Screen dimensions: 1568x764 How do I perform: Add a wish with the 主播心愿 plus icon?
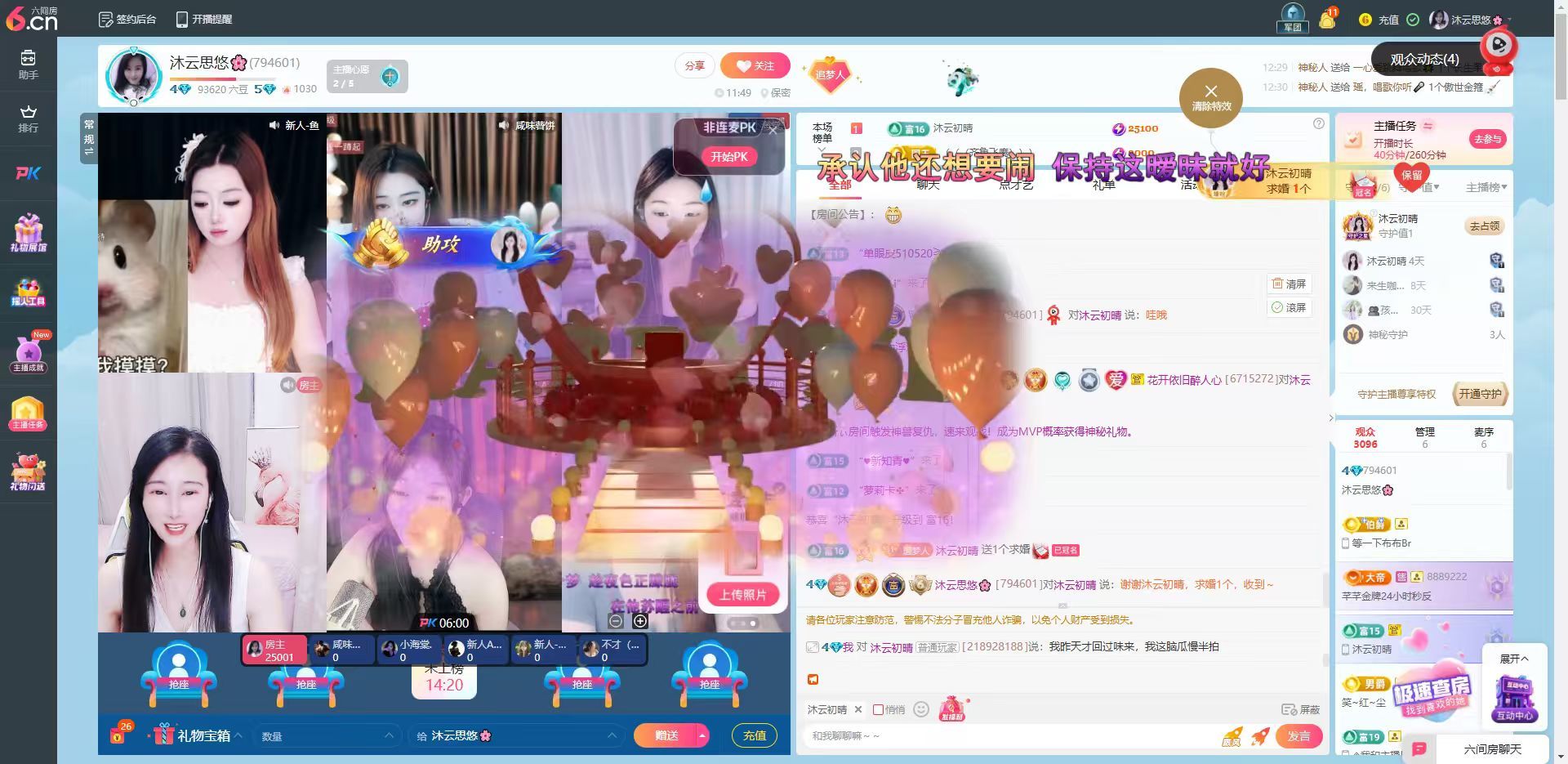coord(390,77)
